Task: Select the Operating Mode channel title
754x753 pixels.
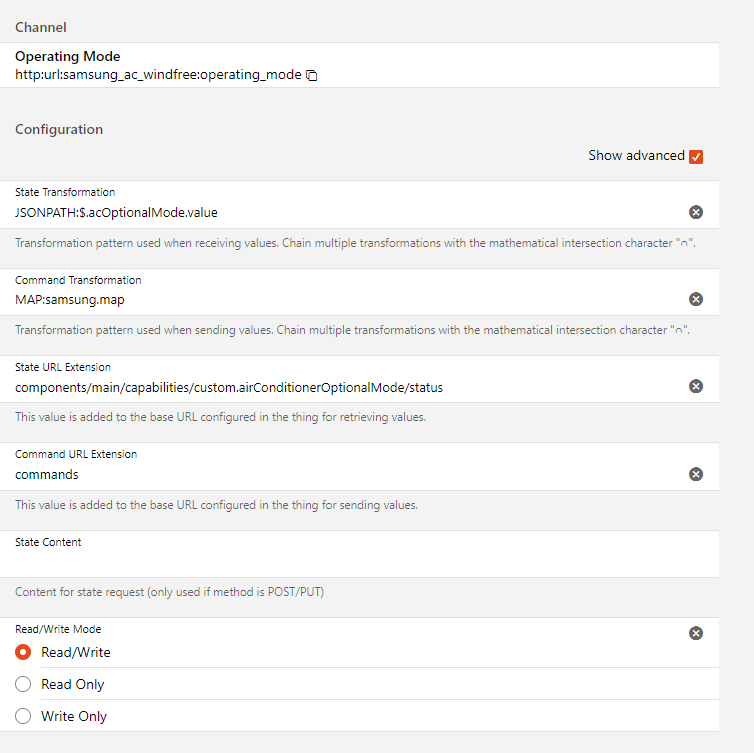Action: point(67,57)
